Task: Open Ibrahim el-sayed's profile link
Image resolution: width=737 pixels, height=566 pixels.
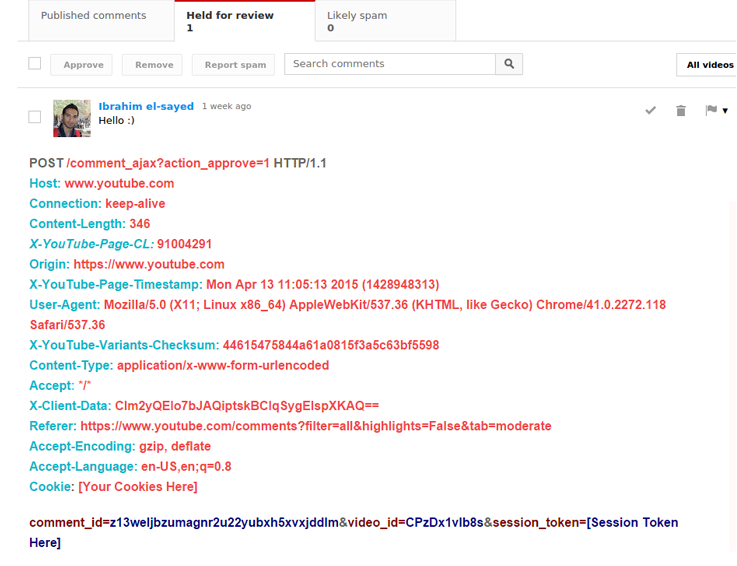Action: click(x=146, y=106)
